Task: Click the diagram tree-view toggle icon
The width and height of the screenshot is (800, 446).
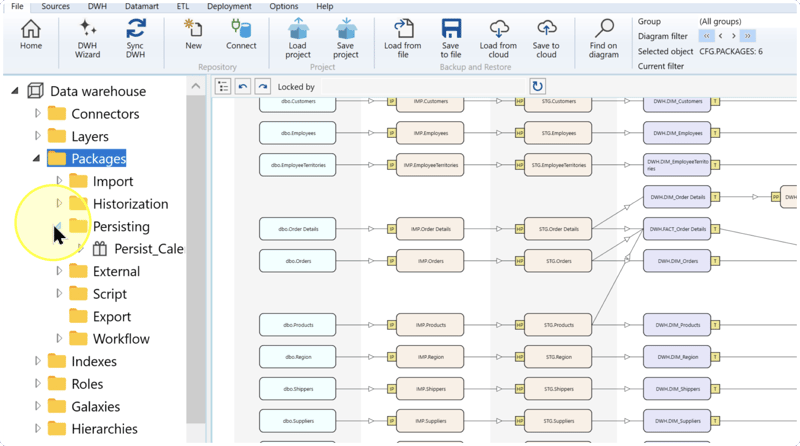Action: pyautogui.click(x=223, y=86)
